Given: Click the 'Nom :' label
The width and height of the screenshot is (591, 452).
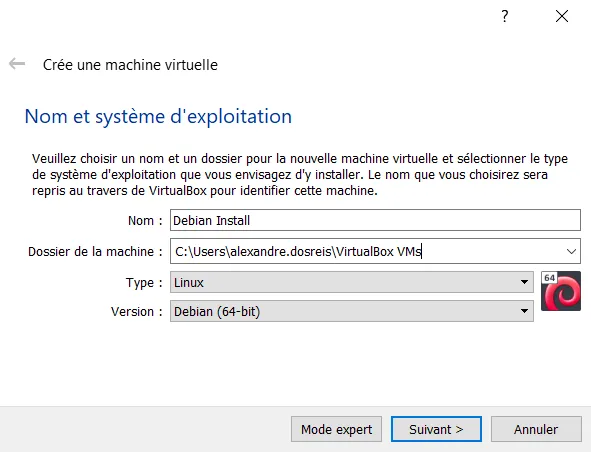Looking at the screenshot, I should point(145,221).
